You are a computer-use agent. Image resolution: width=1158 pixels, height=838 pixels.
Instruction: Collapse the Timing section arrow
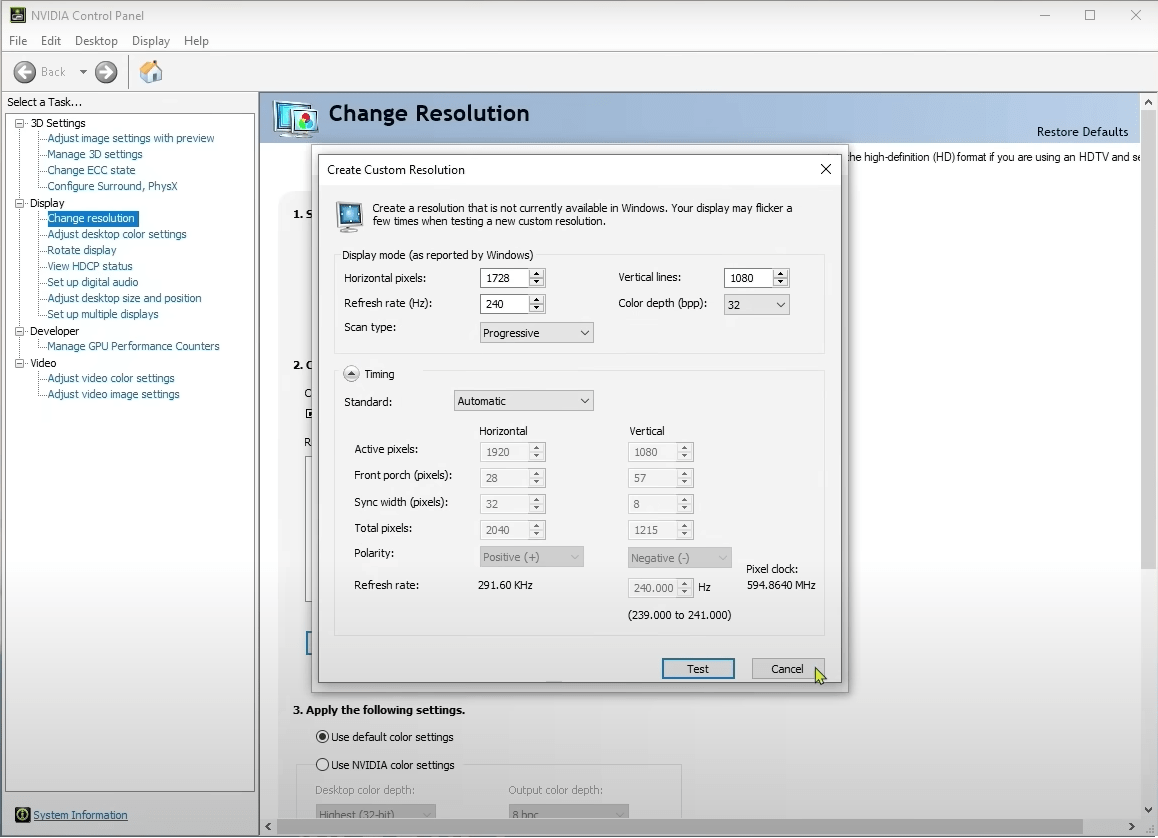pos(352,374)
